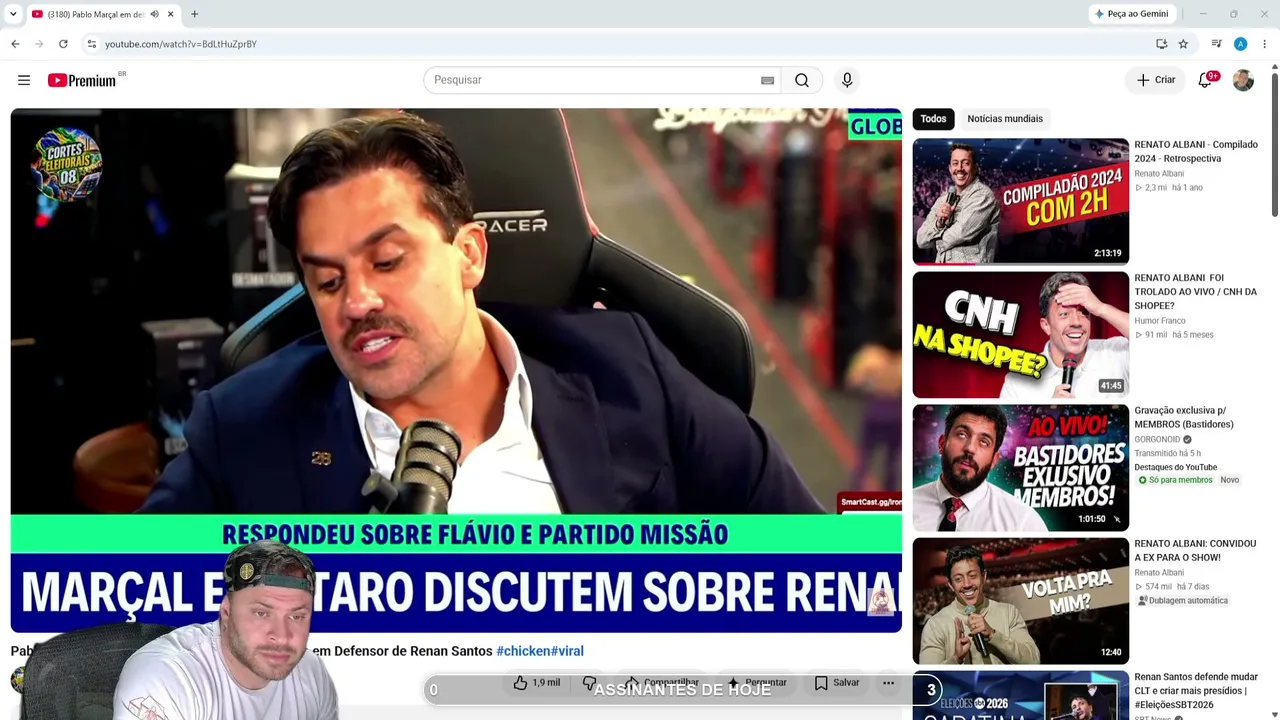The width and height of the screenshot is (1280, 720).
Task: Open the Volta pra mim video thumbnail
Action: (1020, 601)
